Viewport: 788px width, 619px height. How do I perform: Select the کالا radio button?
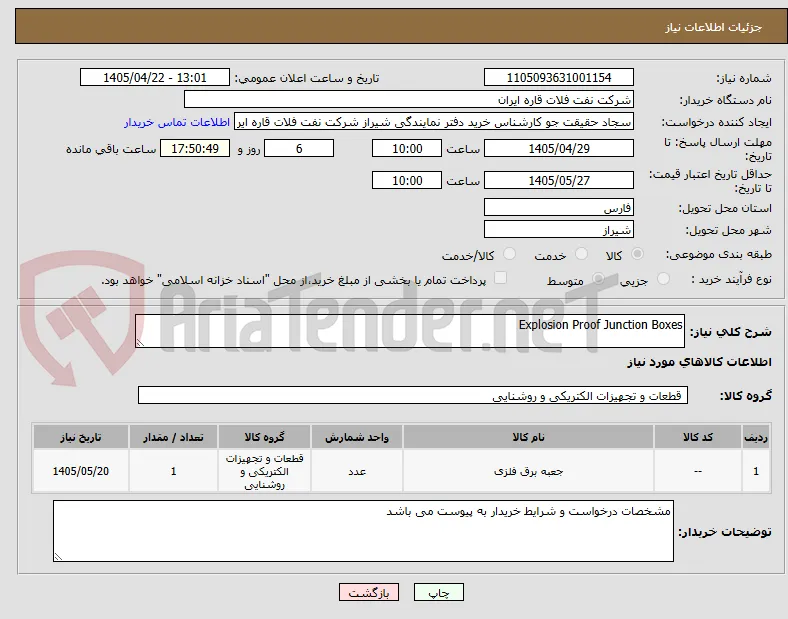pyautogui.click(x=637, y=254)
